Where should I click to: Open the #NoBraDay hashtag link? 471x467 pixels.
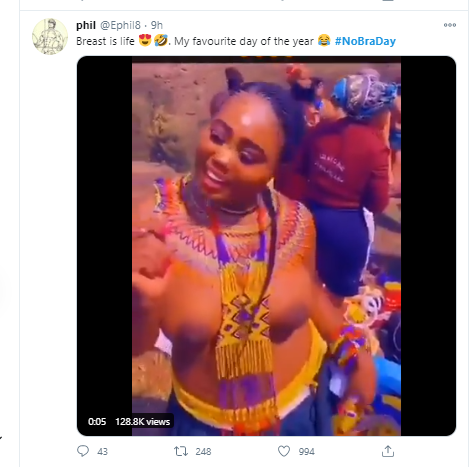click(365, 41)
